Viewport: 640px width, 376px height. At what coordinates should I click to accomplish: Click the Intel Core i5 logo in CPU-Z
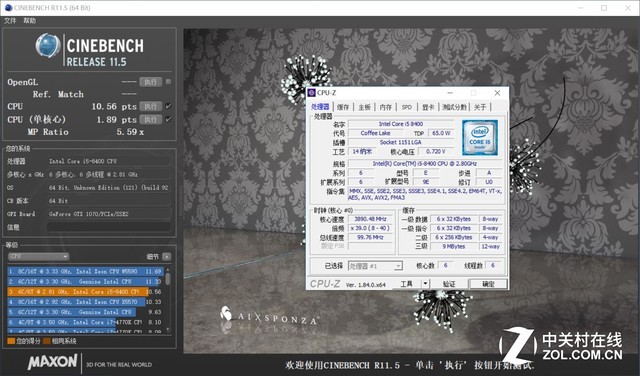(x=480, y=138)
